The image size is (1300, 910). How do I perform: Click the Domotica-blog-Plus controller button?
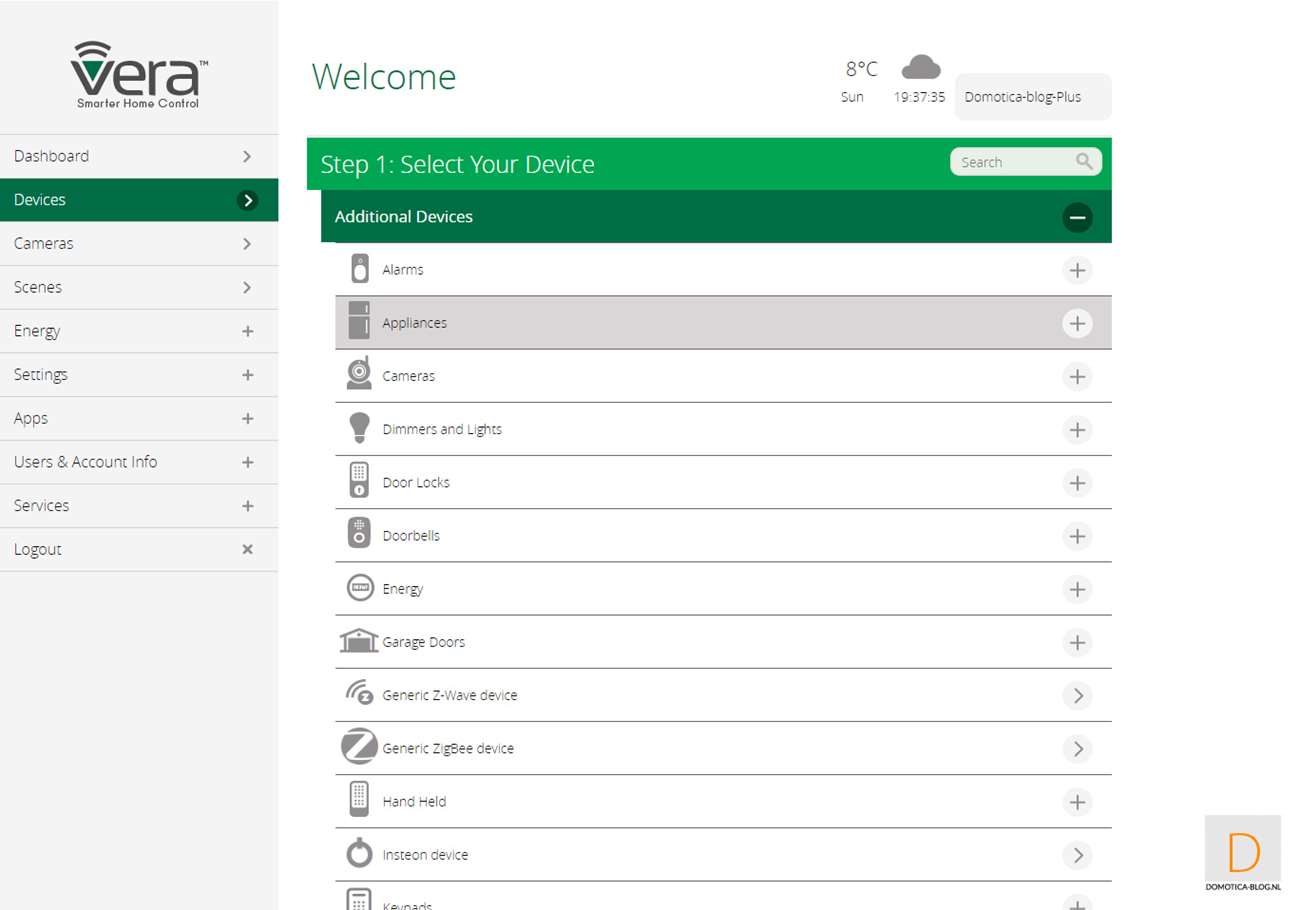pyautogui.click(x=1032, y=97)
